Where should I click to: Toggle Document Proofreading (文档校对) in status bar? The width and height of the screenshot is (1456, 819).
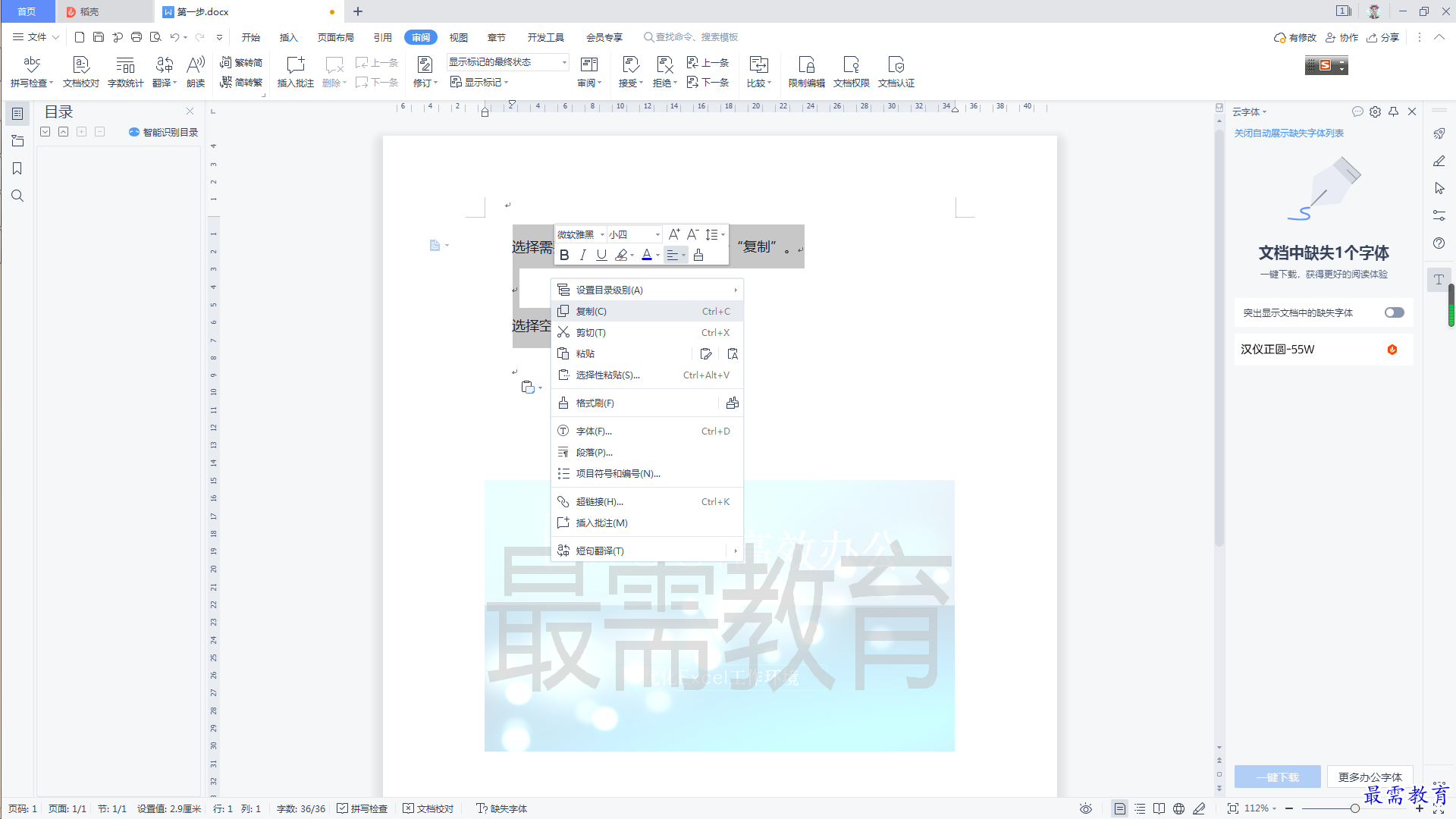pyautogui.click(x=428, y=808)
